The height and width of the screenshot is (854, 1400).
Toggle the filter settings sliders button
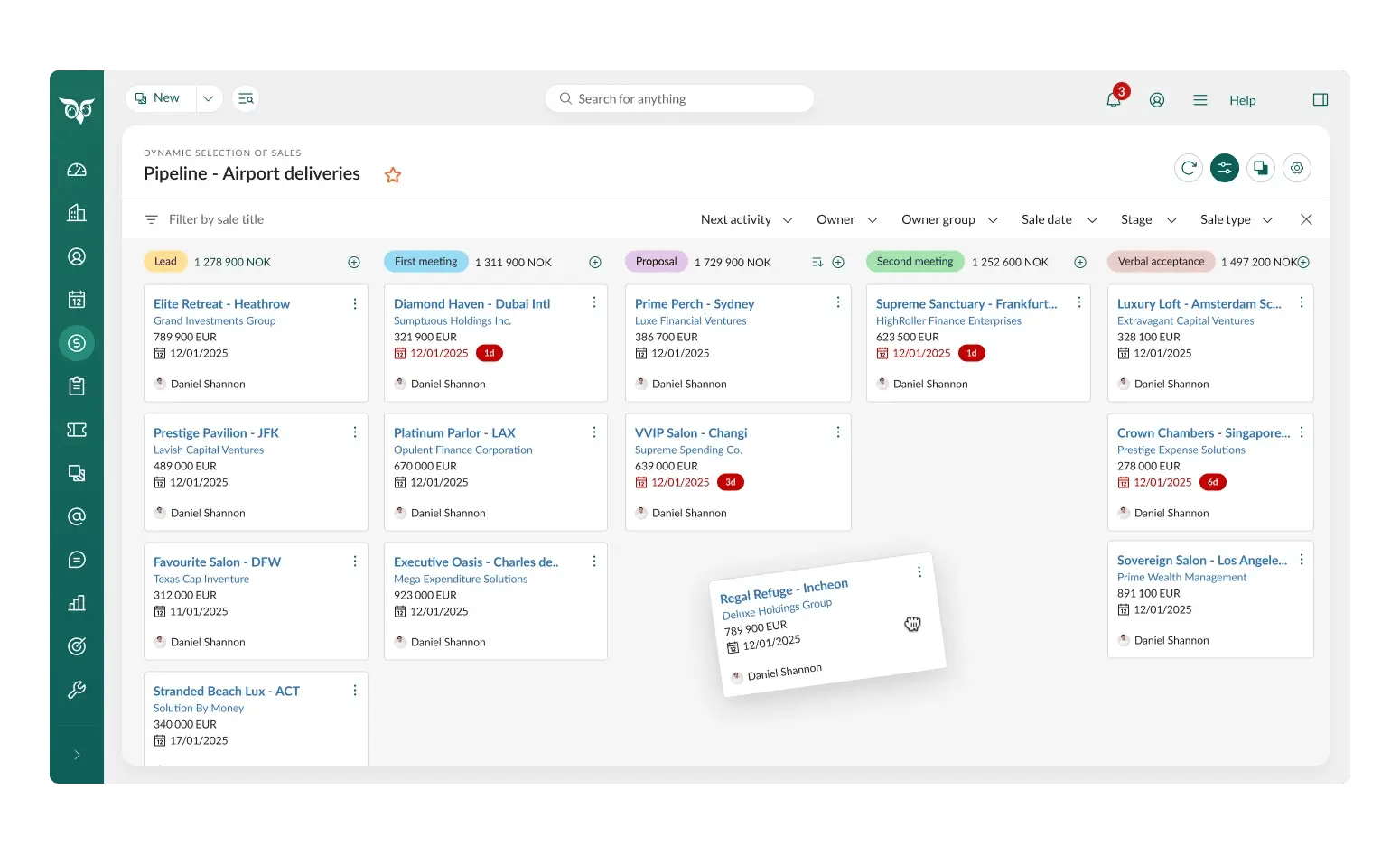pyautogui.click(x=1225, y=168)
